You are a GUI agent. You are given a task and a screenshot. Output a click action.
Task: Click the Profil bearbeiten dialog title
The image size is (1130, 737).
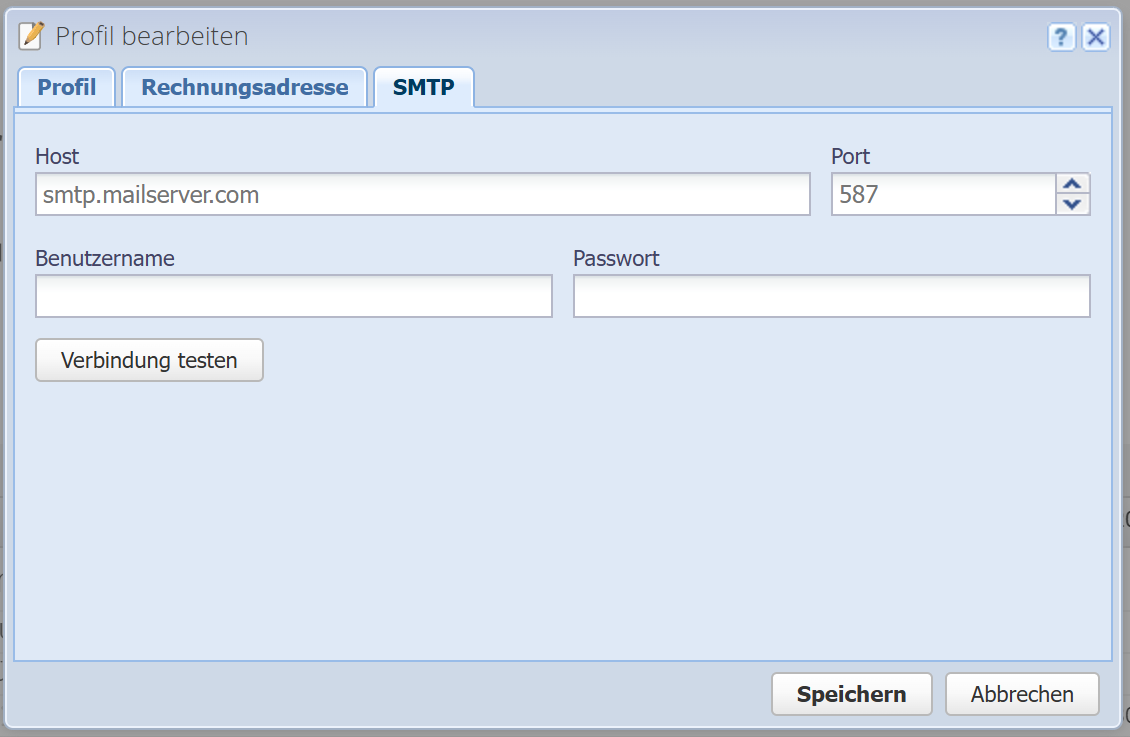click(x=152, y=37)
